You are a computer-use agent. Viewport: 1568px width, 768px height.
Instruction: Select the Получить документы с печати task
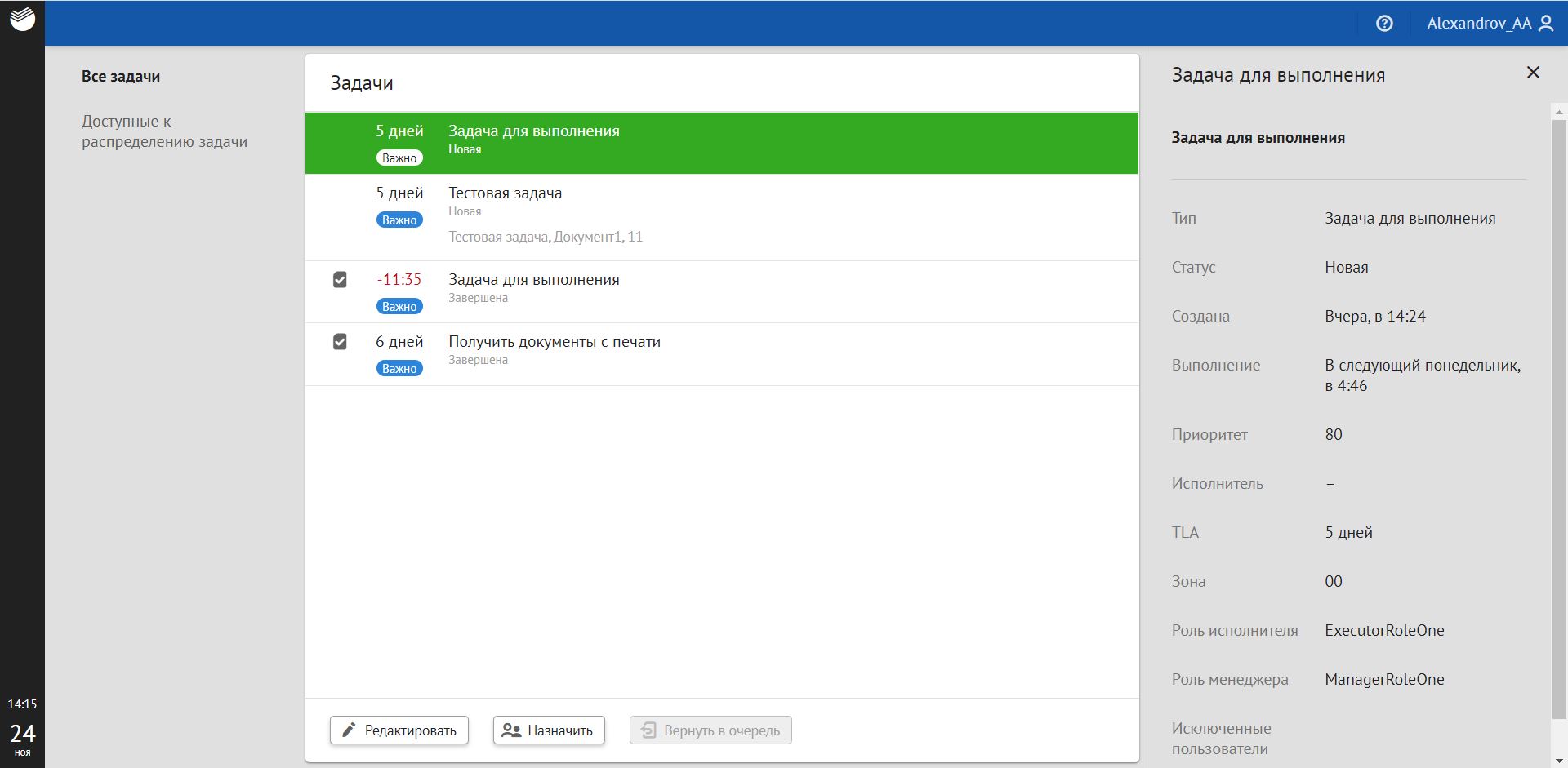coord(554,342)
